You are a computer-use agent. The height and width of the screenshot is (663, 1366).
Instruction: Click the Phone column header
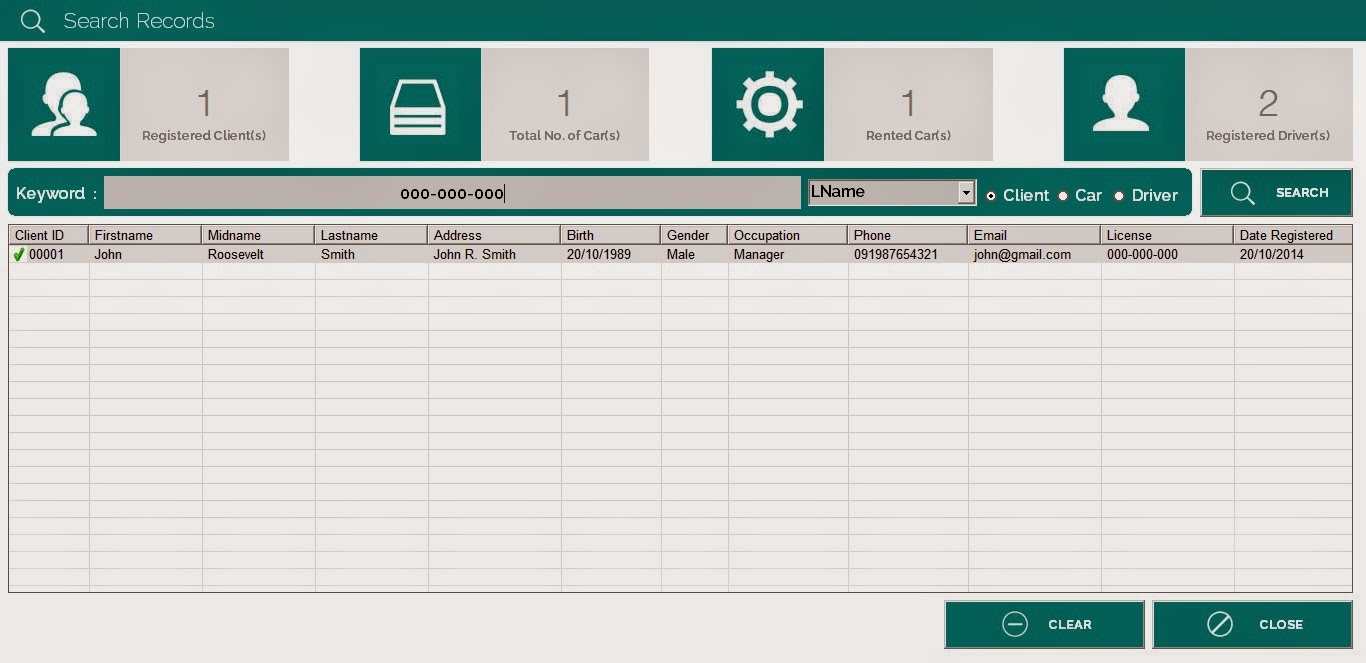(x=905, y=234)
